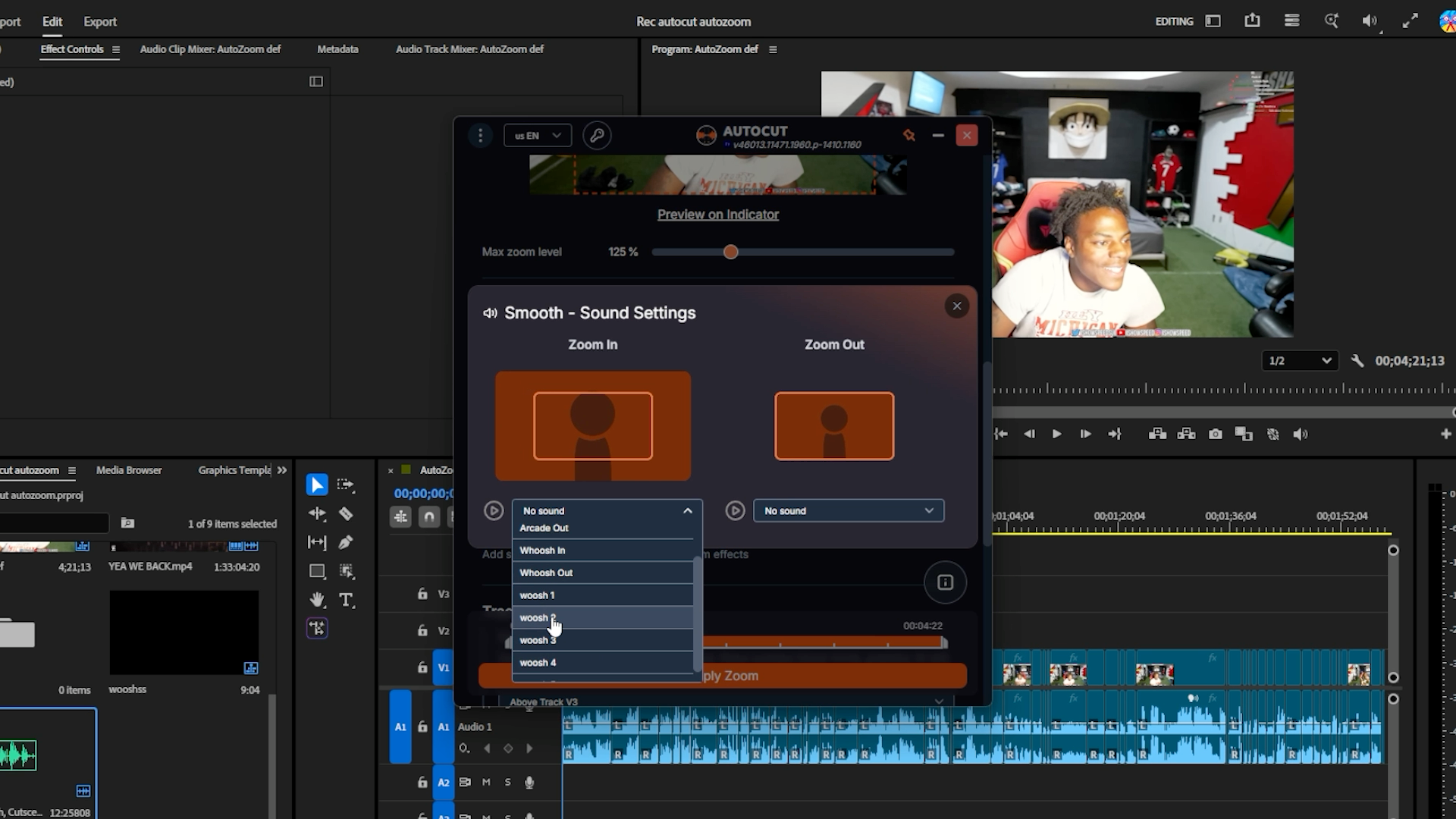1456x819 pixels.
Task: Open the Zoom Out No sound dropdown
Action: pos(849,510)
